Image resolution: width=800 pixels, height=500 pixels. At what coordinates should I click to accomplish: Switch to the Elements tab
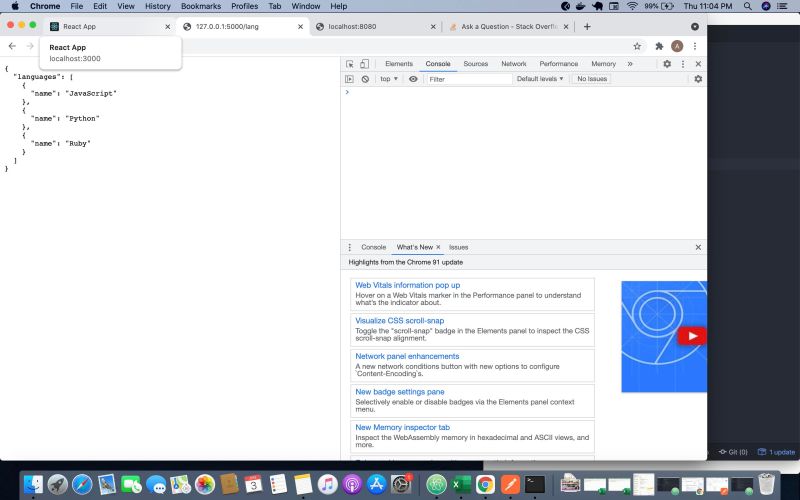pos(399,64)
